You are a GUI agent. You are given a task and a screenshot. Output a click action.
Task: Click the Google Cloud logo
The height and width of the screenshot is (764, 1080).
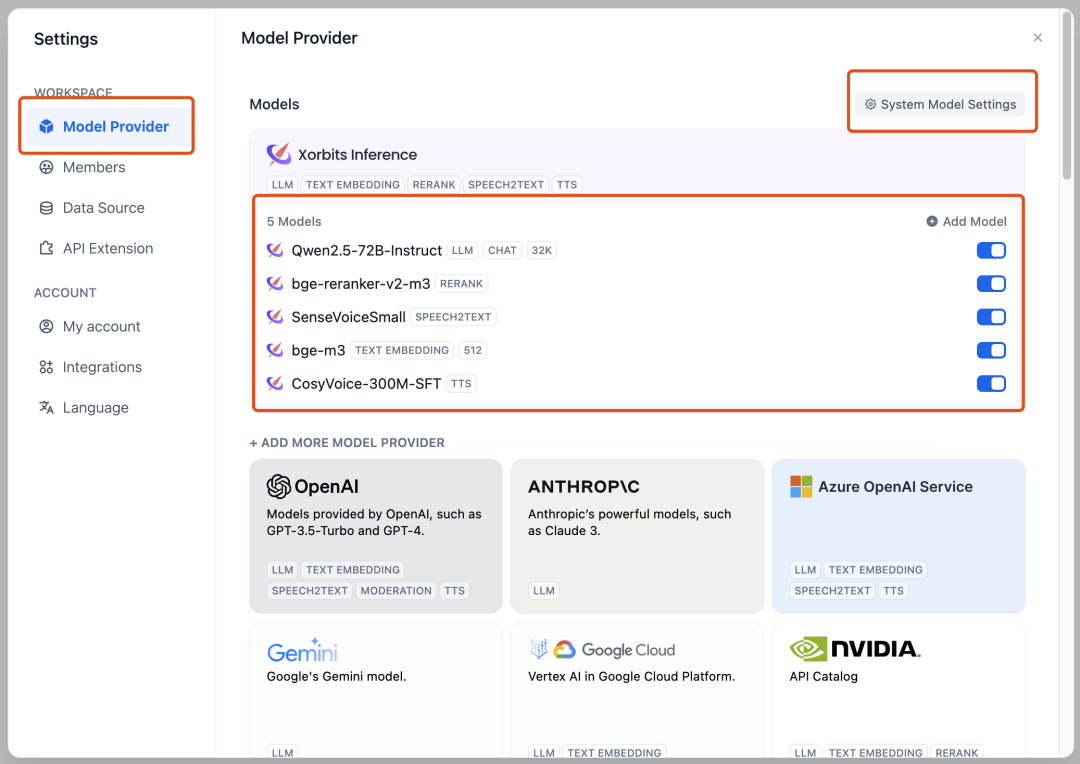pos(603,650)
